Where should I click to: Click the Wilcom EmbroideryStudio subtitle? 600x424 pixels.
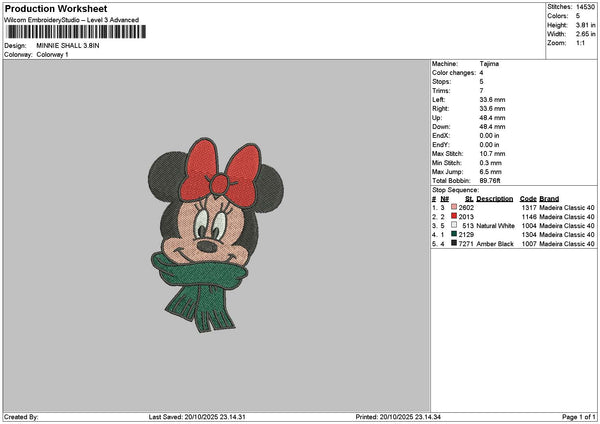coord(72,20)
